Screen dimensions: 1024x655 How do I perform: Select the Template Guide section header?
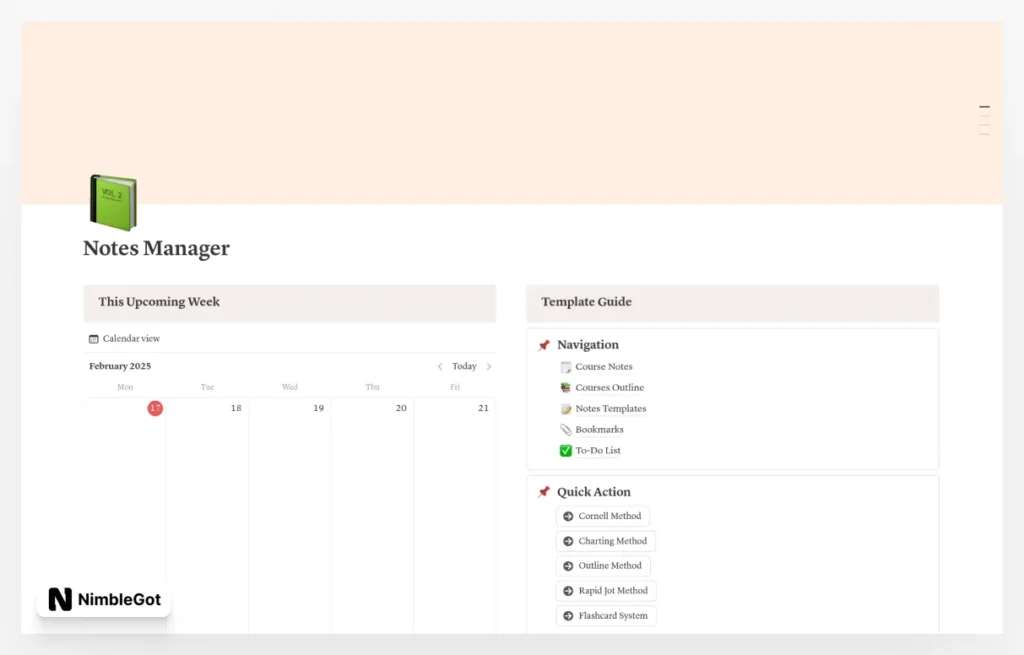(x=585, y=302)
